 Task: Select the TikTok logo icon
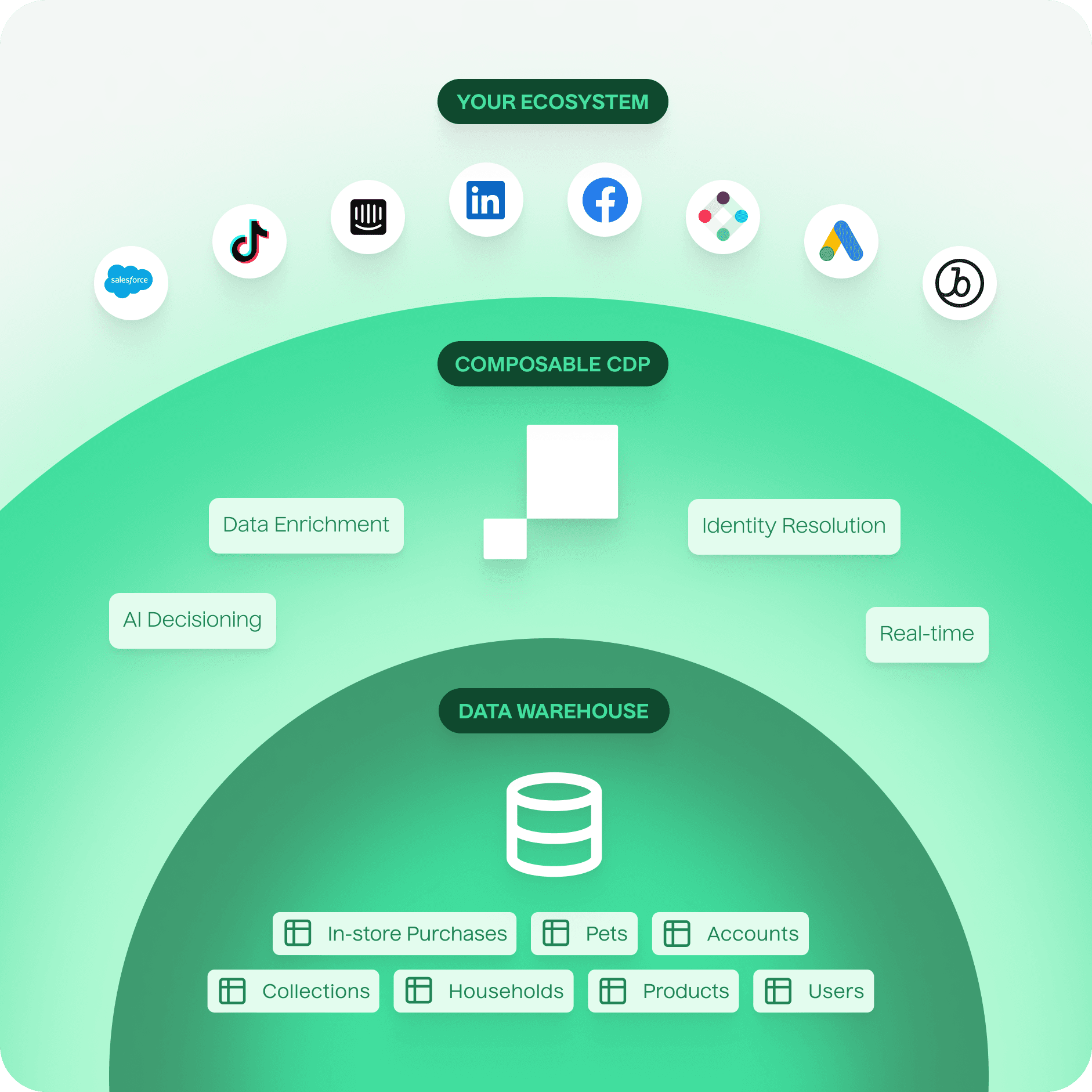[x=250, y=241]
